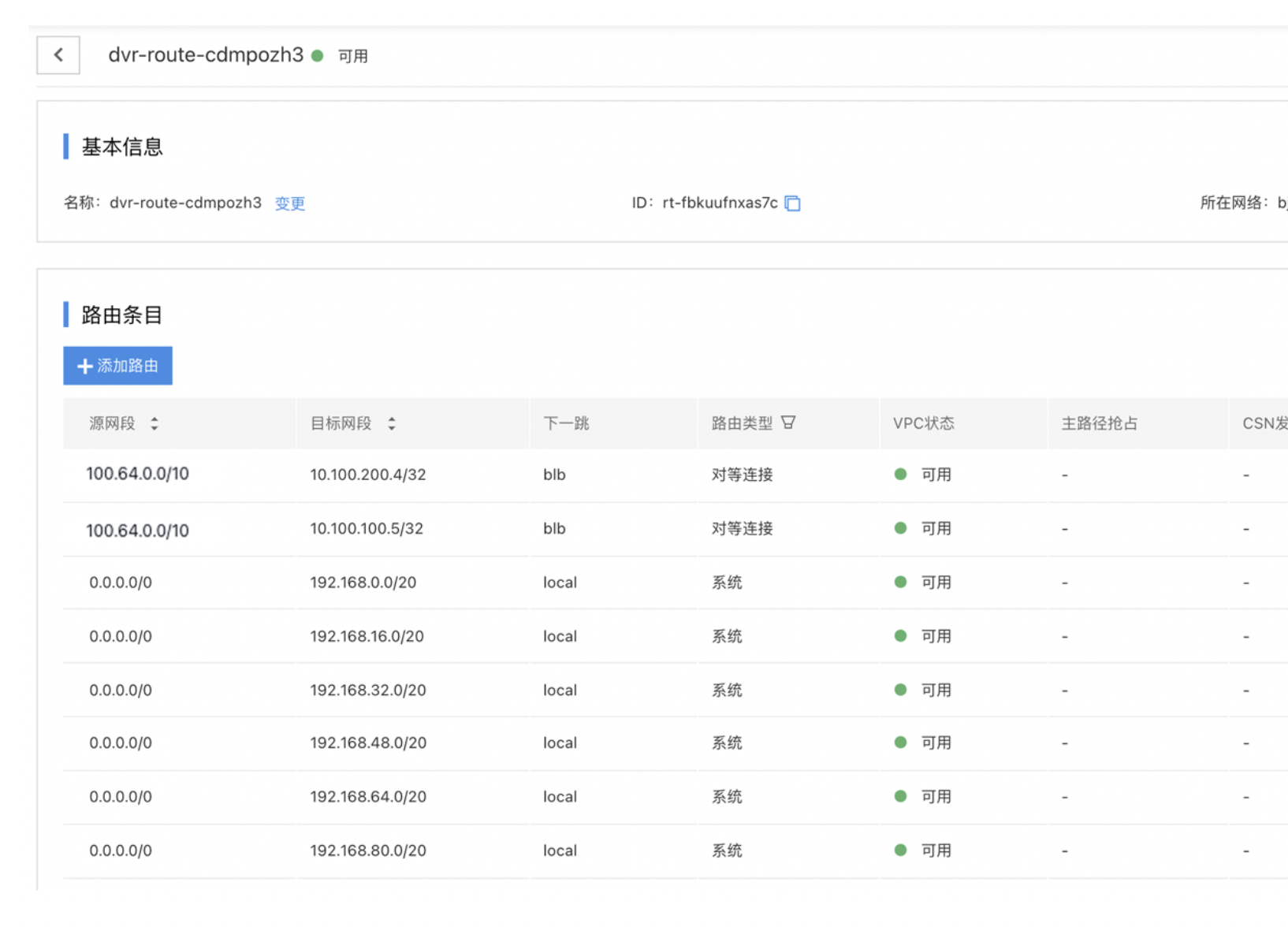Click 对等连接 type in 10.100.200.4/32 row
Image resolution: width=1288 pixels, height=927 pixels.
[742, 475]
